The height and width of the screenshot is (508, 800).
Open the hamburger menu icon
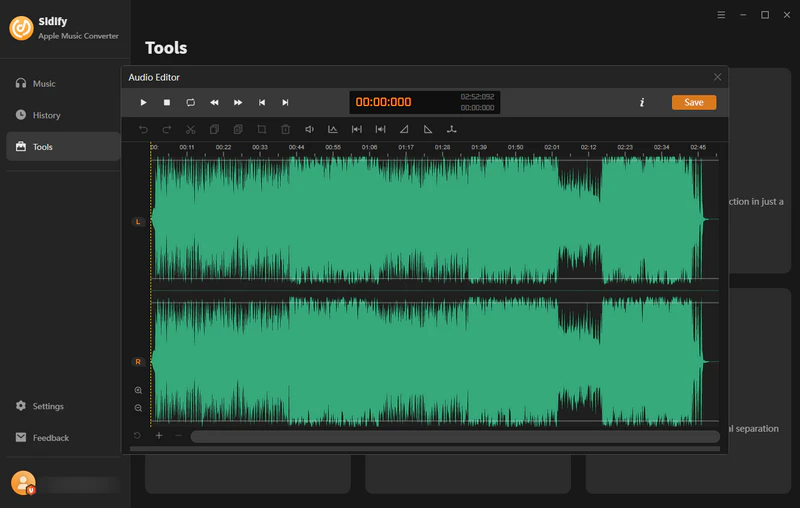(721, 15)
